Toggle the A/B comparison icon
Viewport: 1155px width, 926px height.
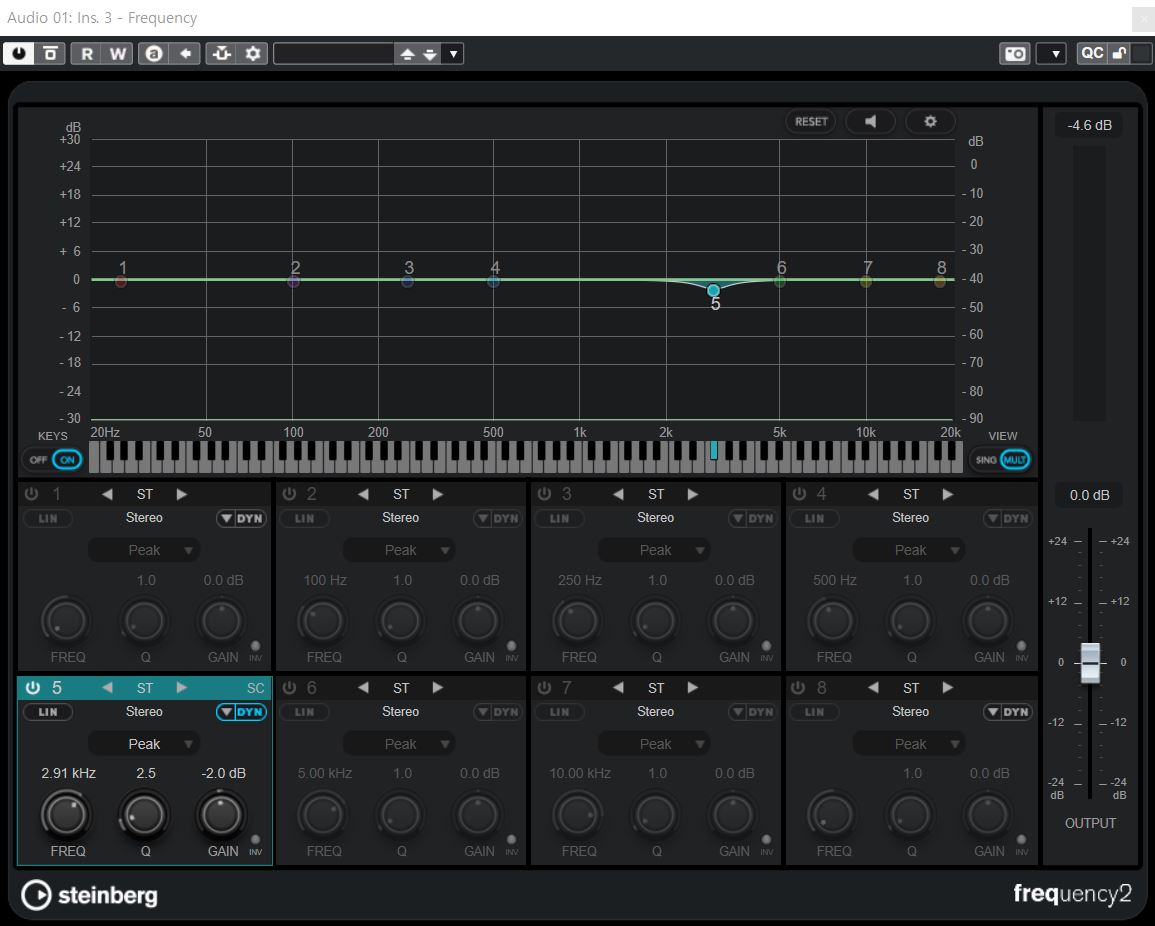coord(153,54)
